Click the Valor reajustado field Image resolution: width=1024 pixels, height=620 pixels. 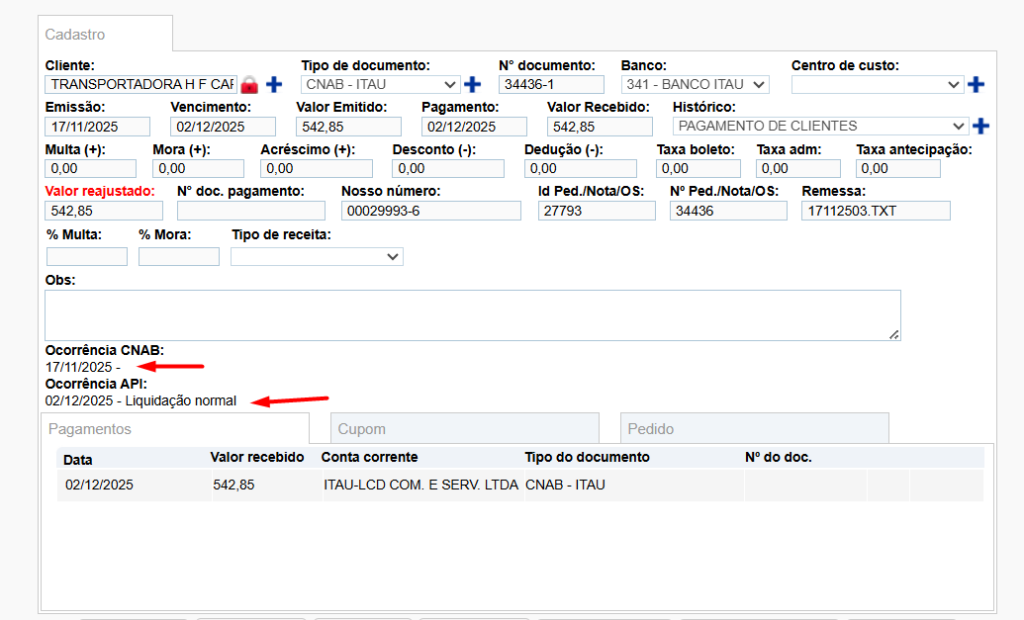[x=103, y=210]
